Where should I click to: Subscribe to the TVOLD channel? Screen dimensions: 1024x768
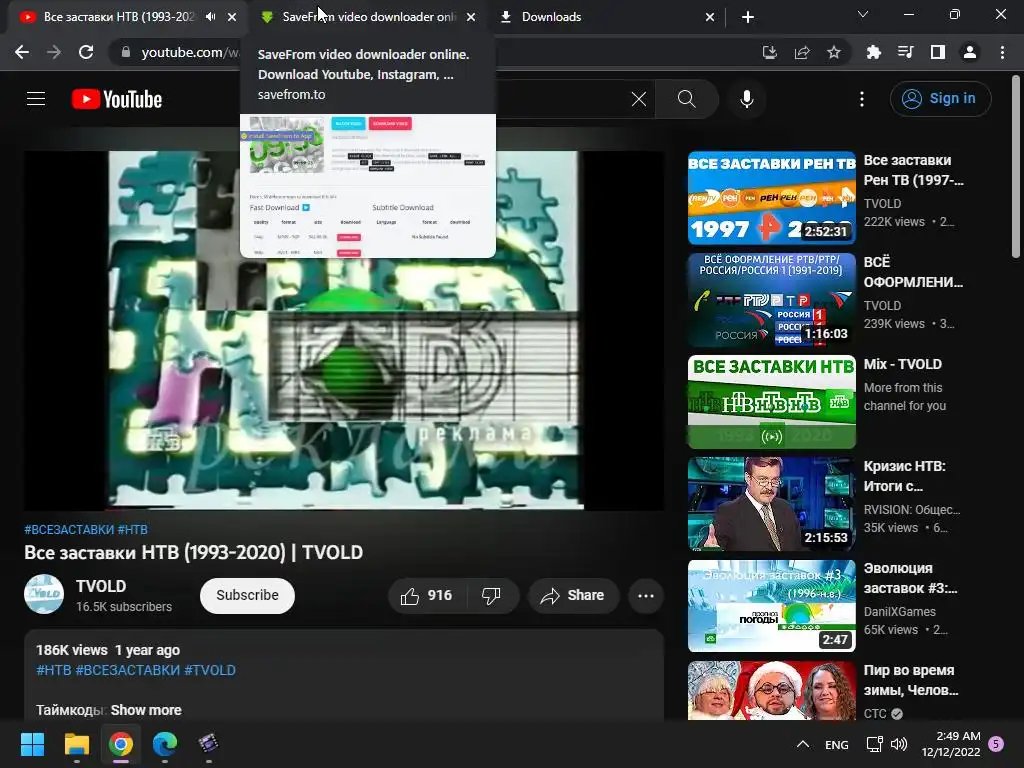pos(248,596)
